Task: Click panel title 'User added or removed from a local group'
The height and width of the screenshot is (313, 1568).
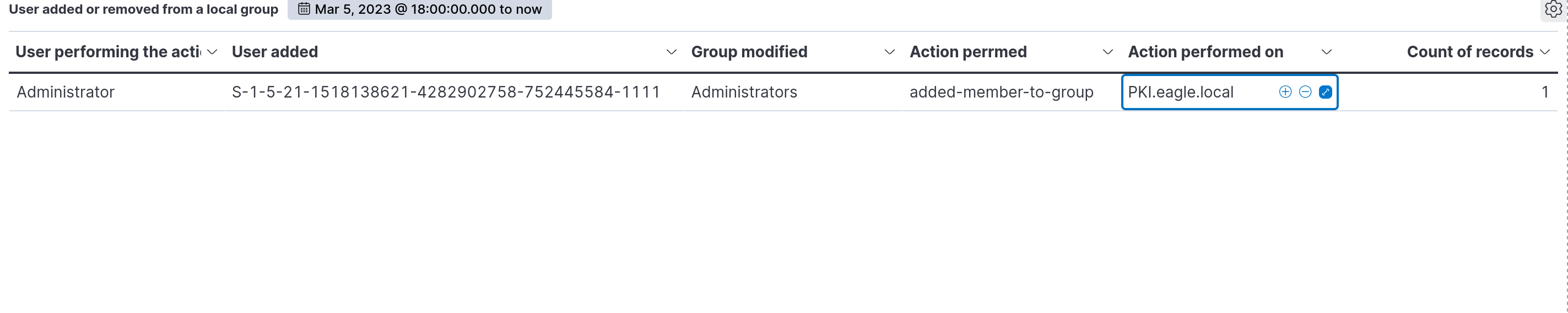Action: pyautogui.click(x=144, y=9)
